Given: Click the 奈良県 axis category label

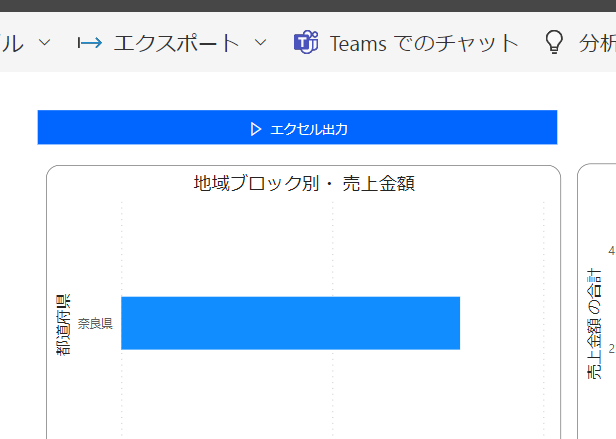Looking at the screenshot, I should (x=95, y=324).
